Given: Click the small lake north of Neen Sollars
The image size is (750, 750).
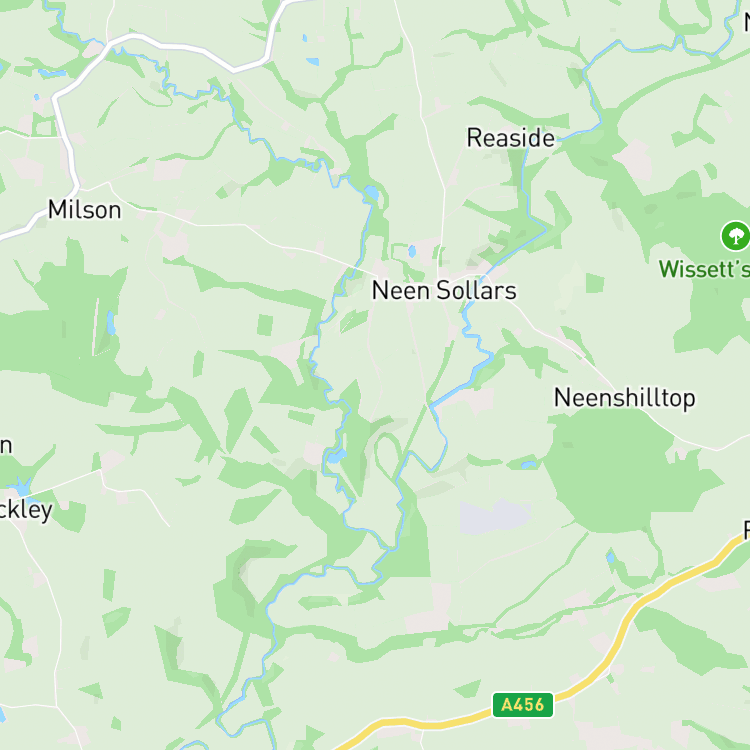Looking at the screenshot, I should [x=371, y=193].
